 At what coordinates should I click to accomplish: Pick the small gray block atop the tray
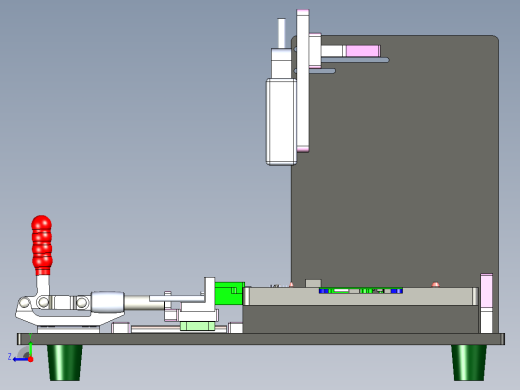point(313,283)
